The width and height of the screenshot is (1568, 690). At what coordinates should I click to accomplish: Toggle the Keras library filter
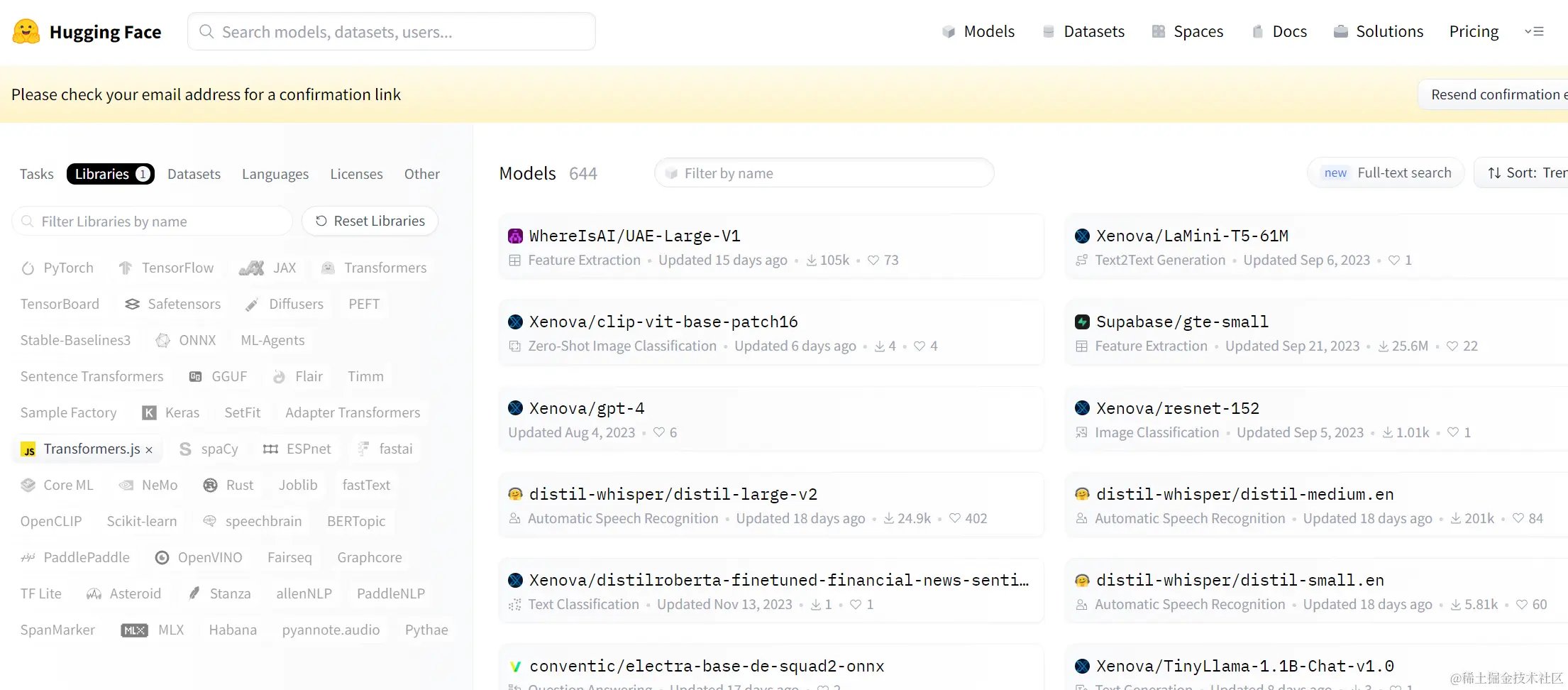click(170, 412)
